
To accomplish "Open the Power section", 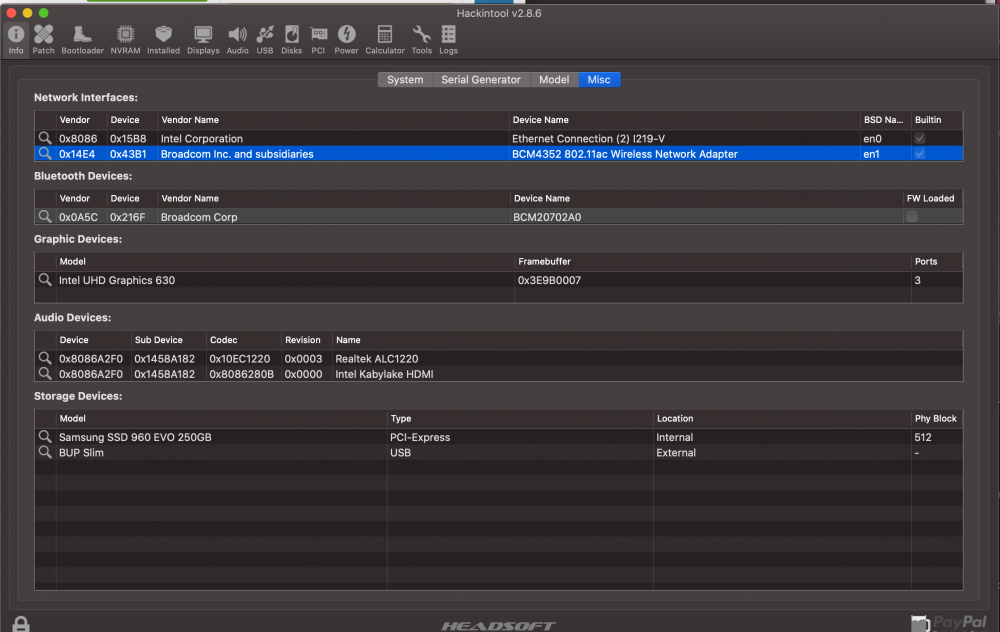I will pyautogui.click(x=346, y=40).
